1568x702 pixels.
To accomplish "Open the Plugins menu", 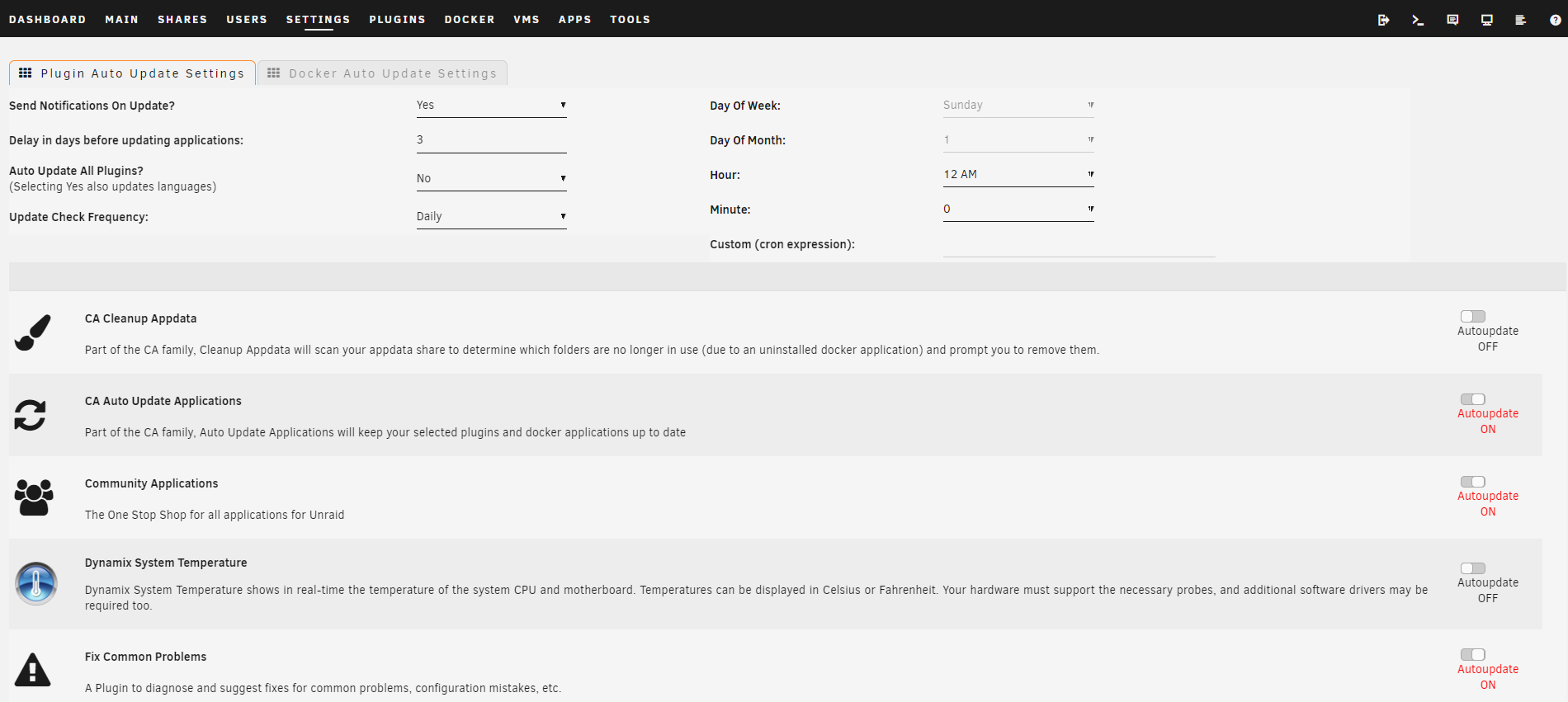I will pos(398,19).
